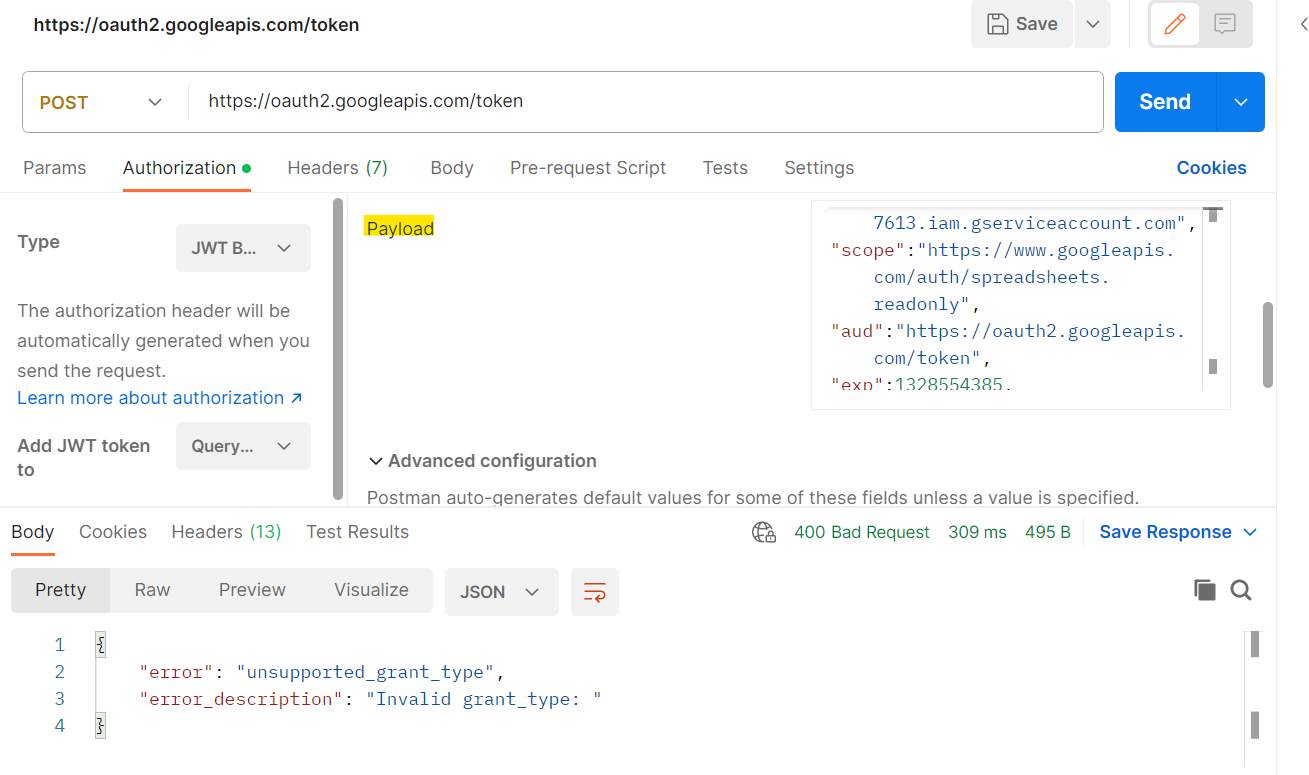1309x775 pixels.
Task: Select the Visualize view
Action: pos(371,590)
